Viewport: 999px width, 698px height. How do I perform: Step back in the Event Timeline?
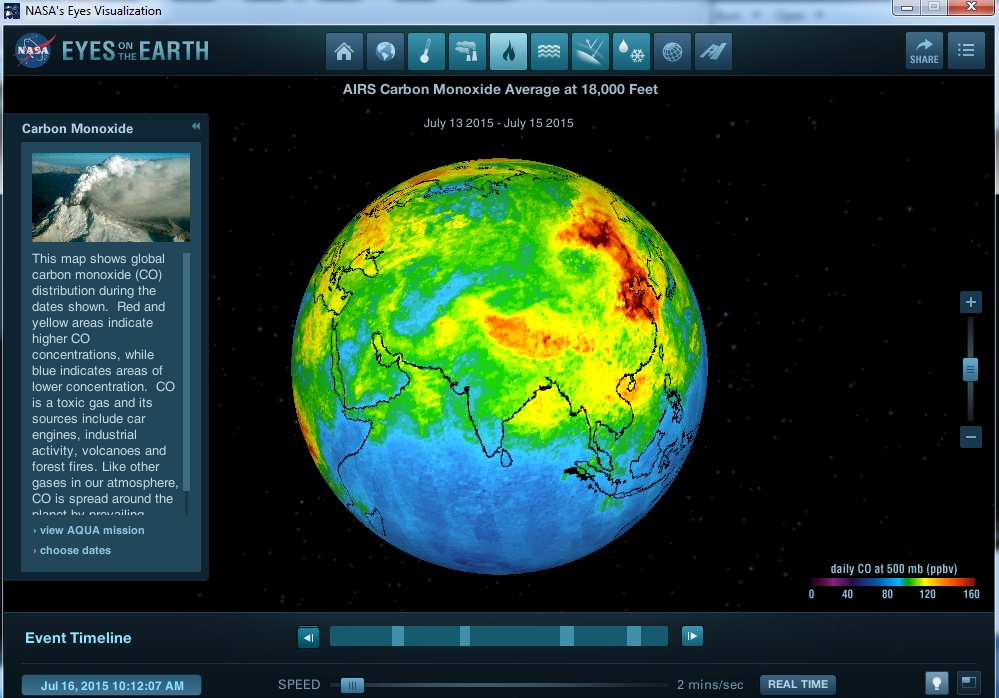click(308, 637)
